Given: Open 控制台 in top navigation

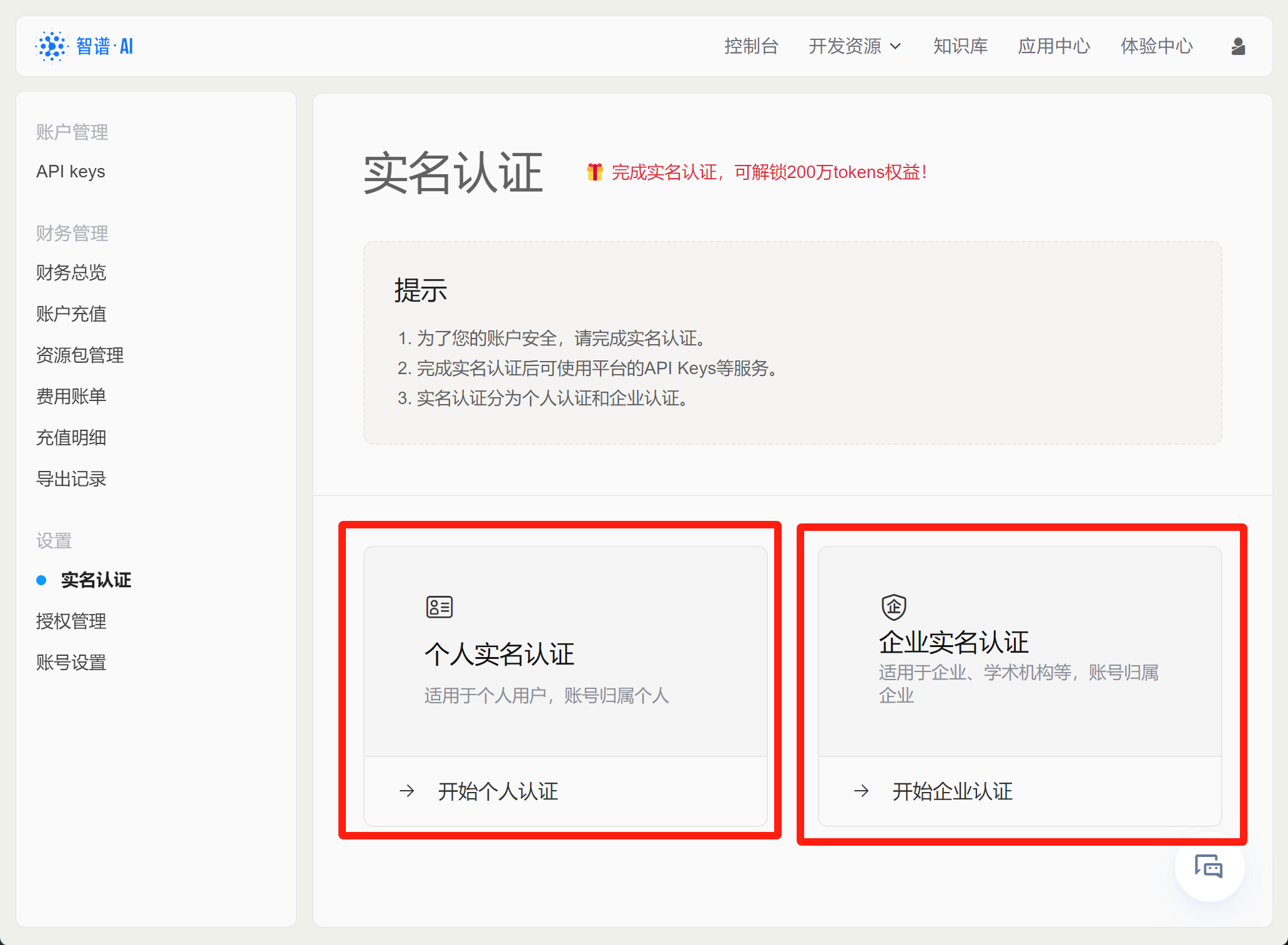Looking at the screenshot, I should (751, 46).
